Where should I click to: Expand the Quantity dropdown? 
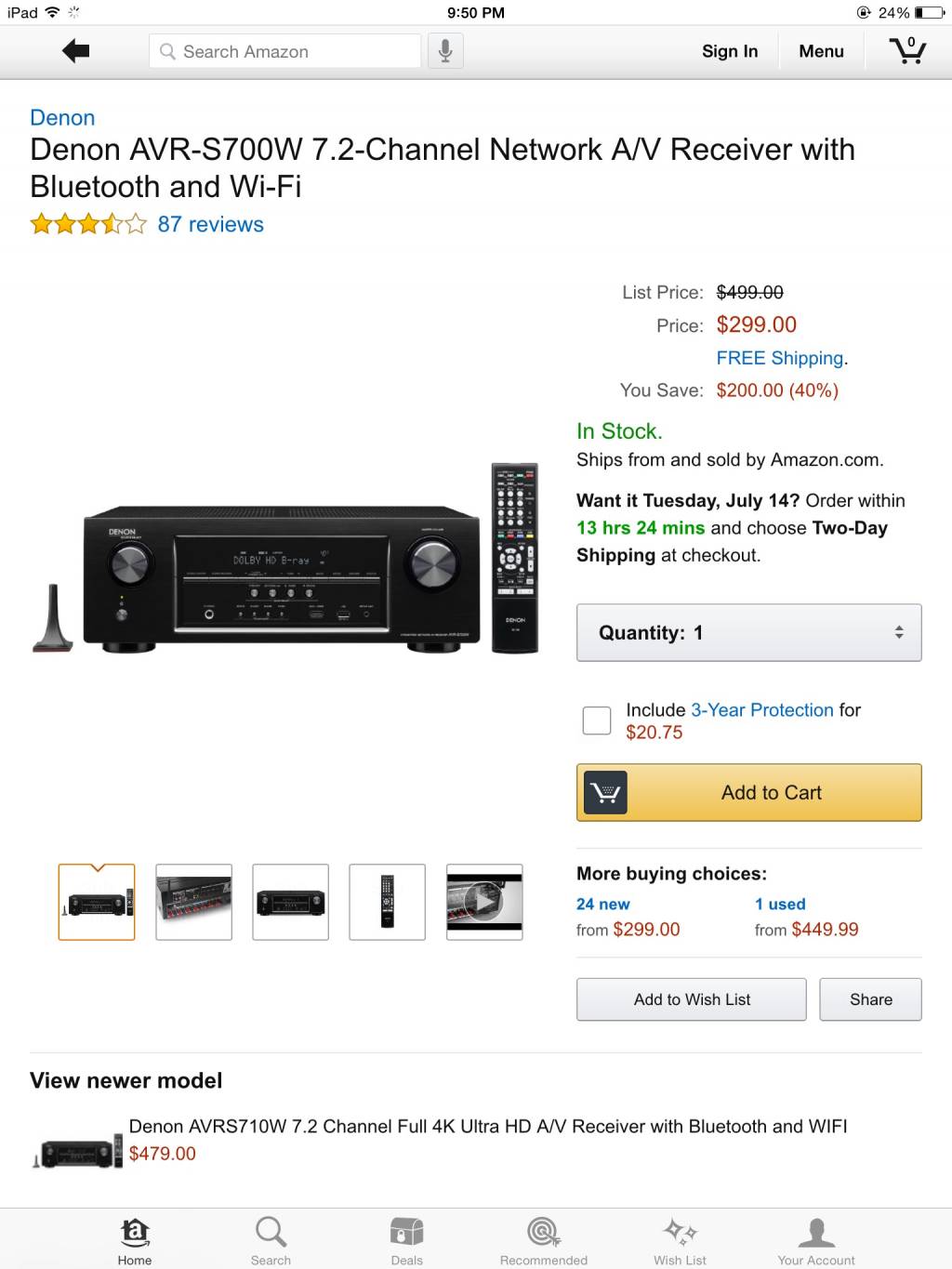click(749, 633)
